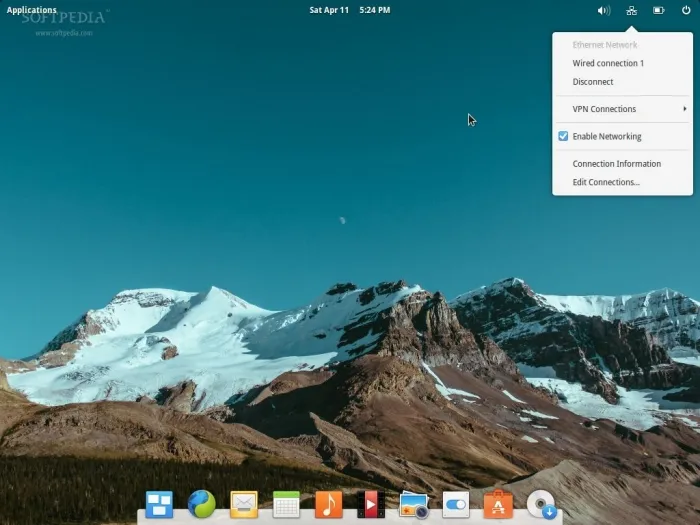The image size is (700, 525).
Task: Open the Videos app in the dock
Action: pos(371,504)
